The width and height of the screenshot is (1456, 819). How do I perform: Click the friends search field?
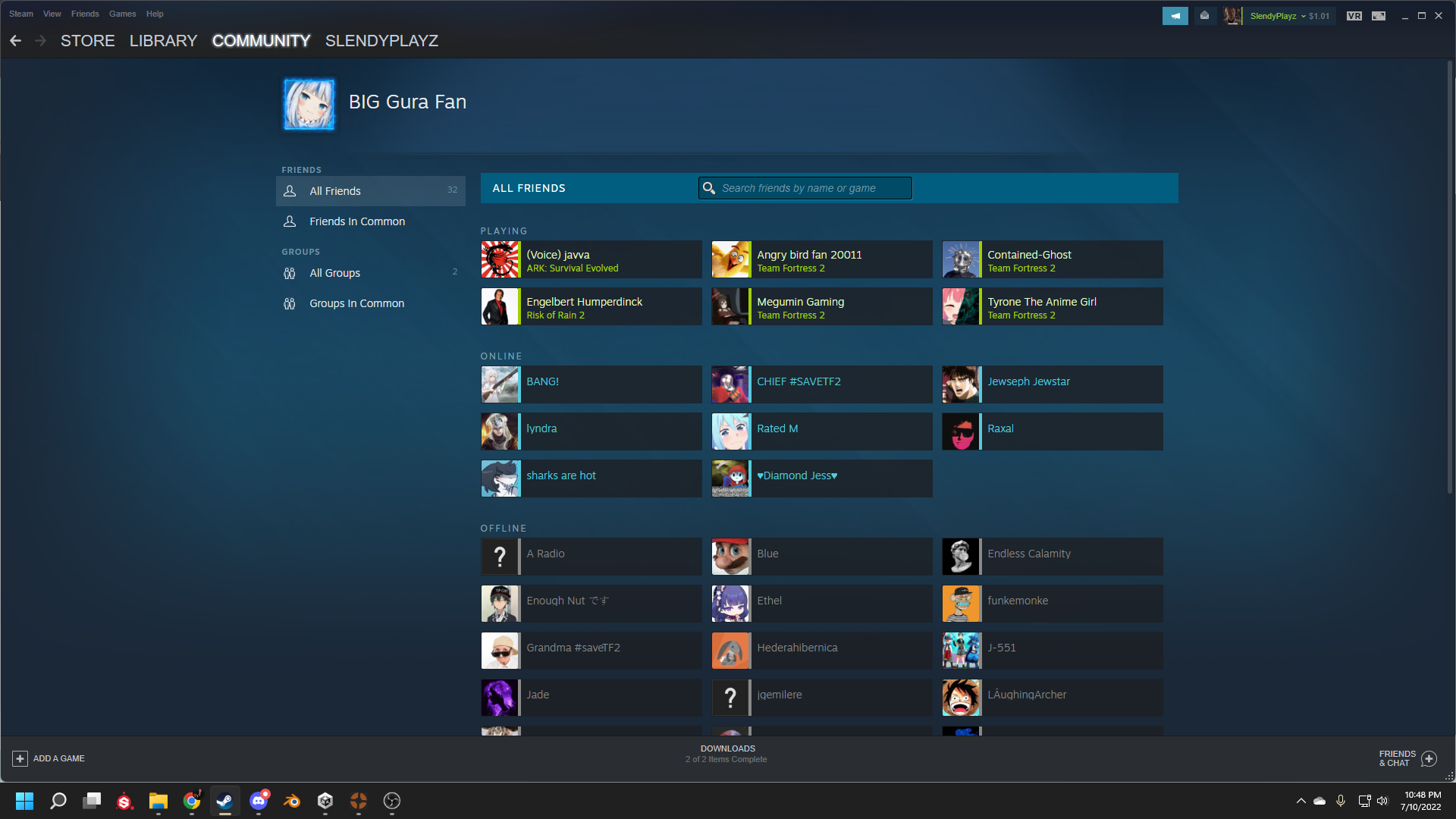tap(805, 188)
